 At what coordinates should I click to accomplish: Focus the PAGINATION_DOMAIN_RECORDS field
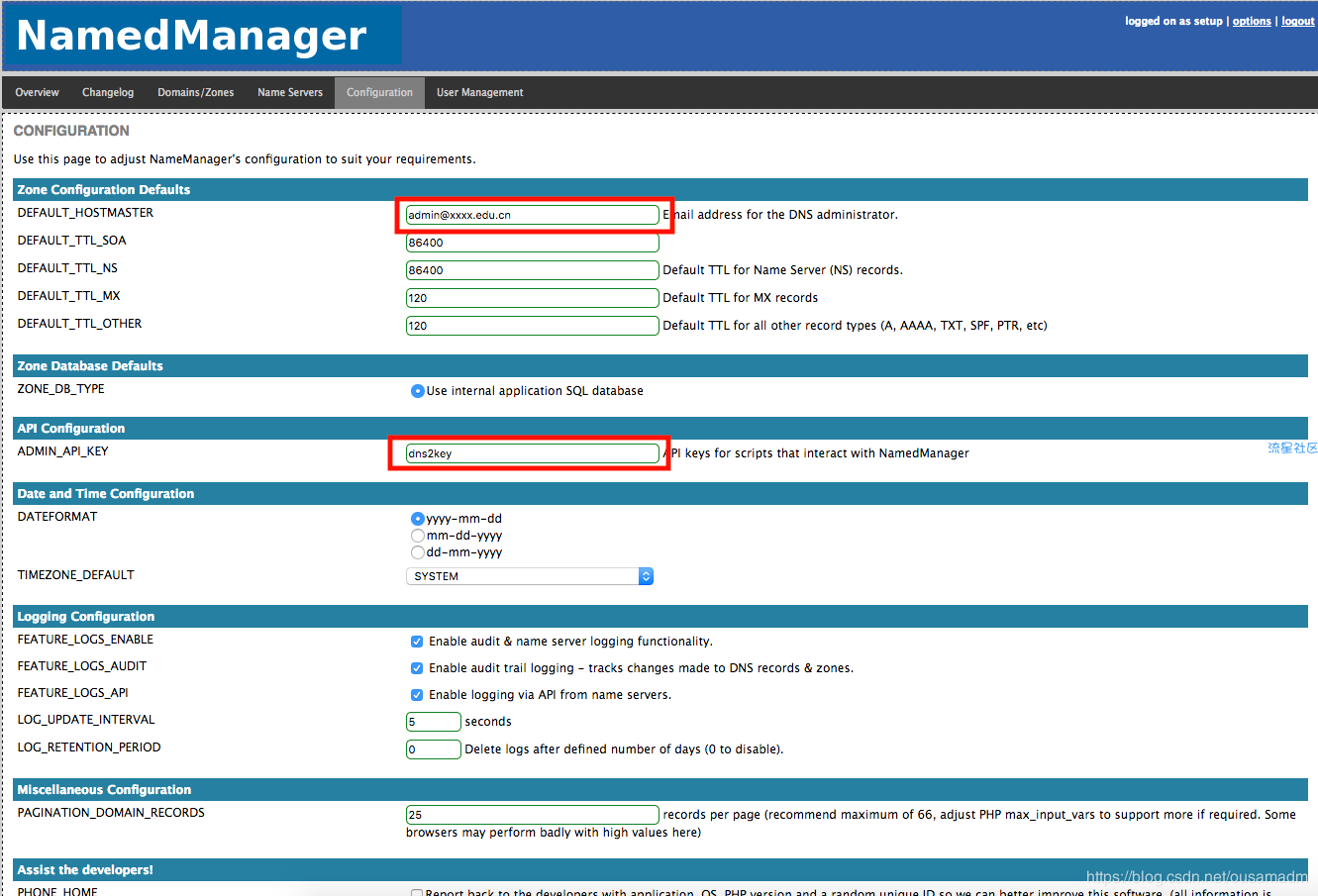[533, 815]
